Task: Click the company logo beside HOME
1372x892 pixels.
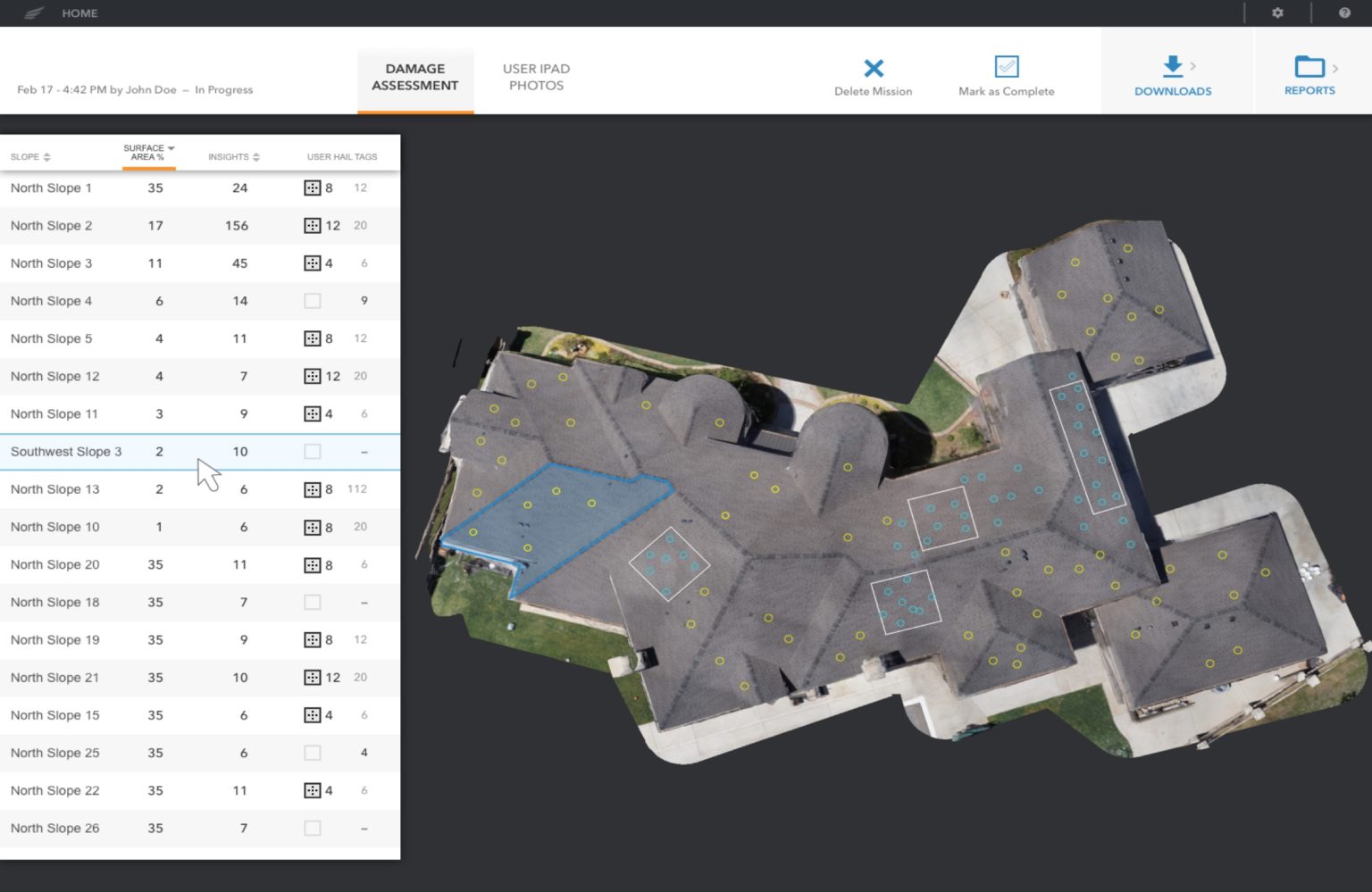Action: click(x=34, y=13)
